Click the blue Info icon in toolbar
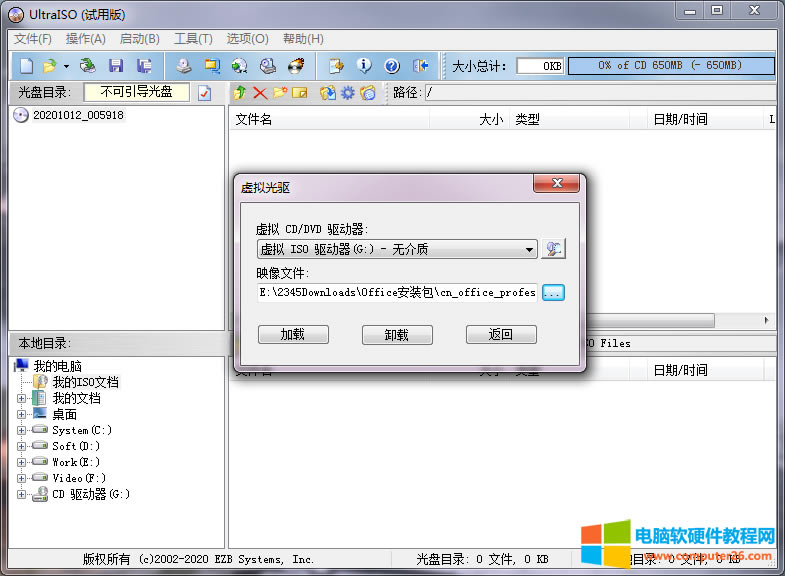Viewport: 785px width, 576px height. (x=364, y=66)
